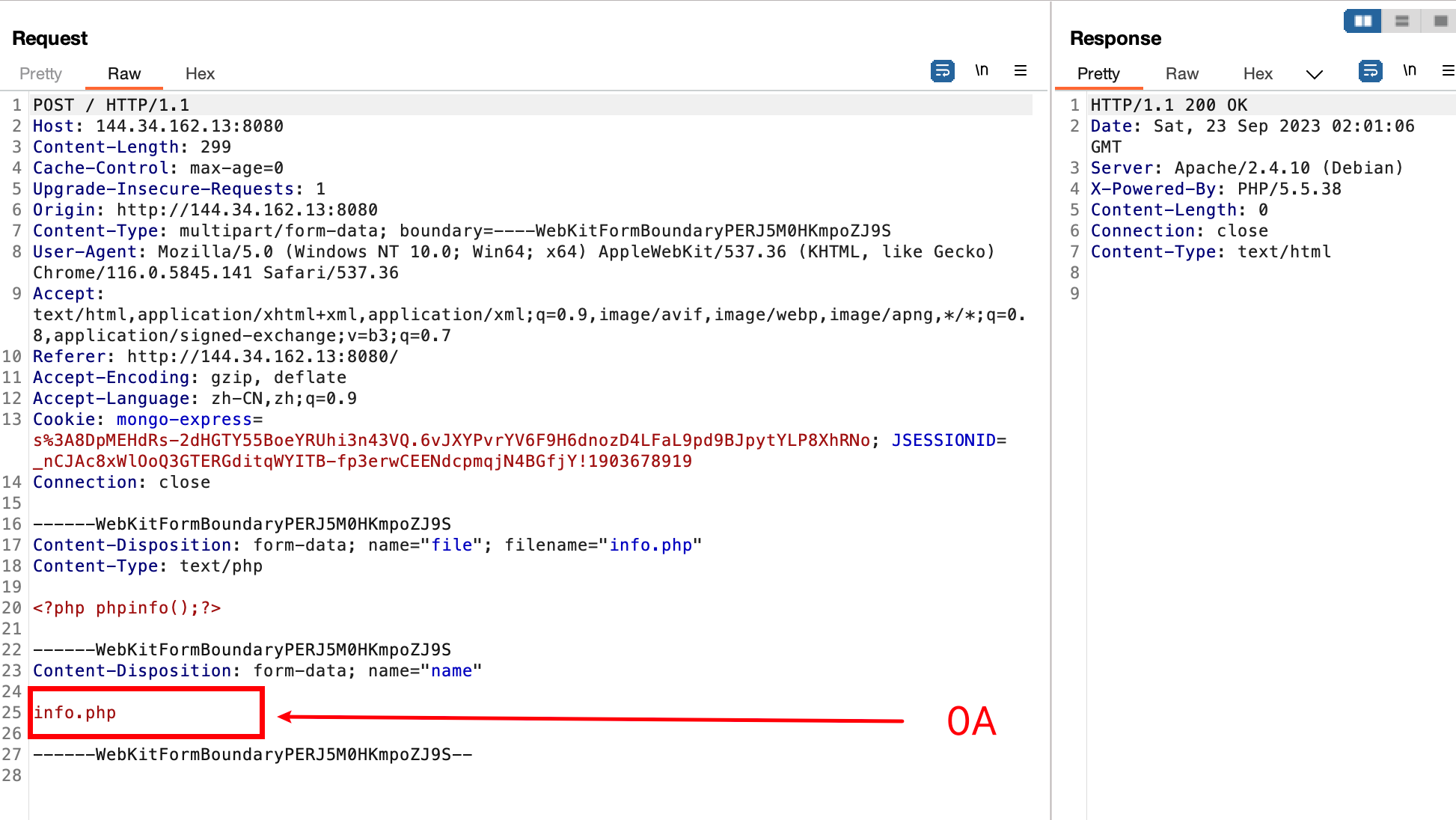Select combined tabbed layout icon
Viewport: 1456px width, 820px height.
(1440, 21)
